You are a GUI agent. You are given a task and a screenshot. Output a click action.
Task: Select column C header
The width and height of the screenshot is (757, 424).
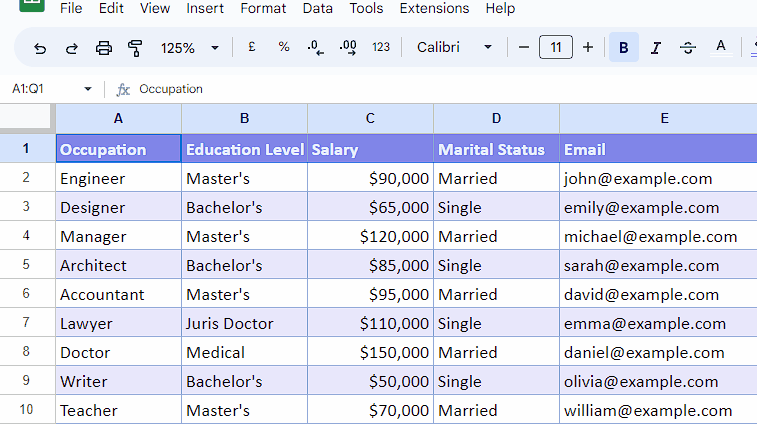pyautogui.click(x=370, y=118)
